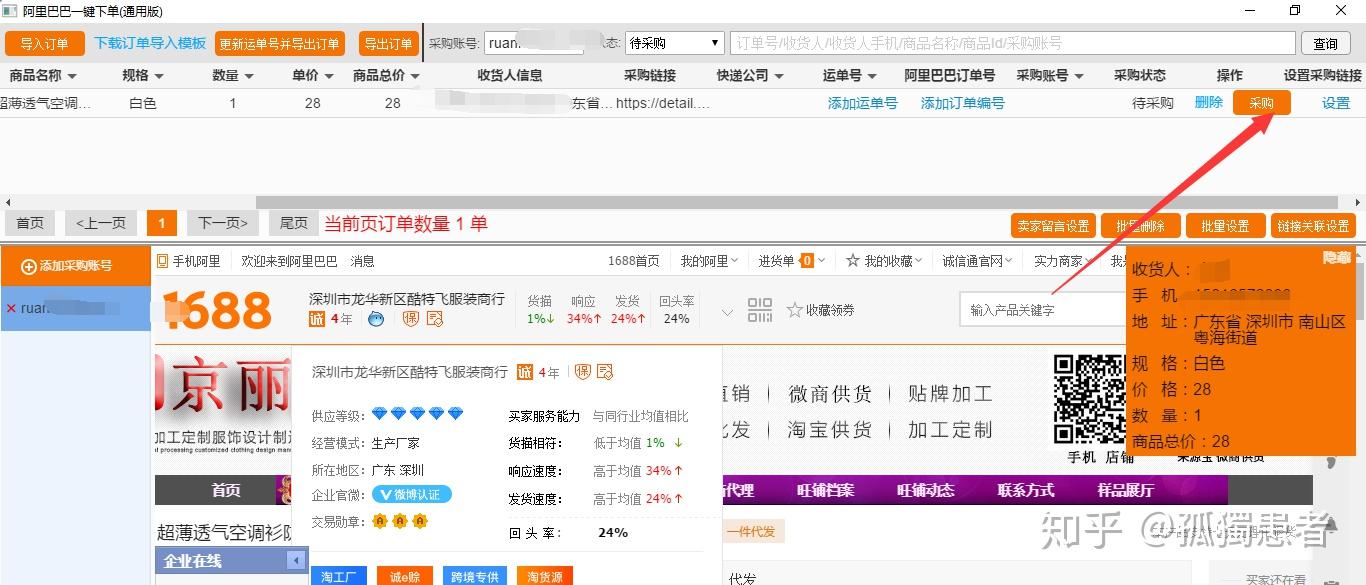The height and width of the screenshot is (585, 1366).
Task: Collapse the 企业在线 panel with its arrow
Action: 296,561
